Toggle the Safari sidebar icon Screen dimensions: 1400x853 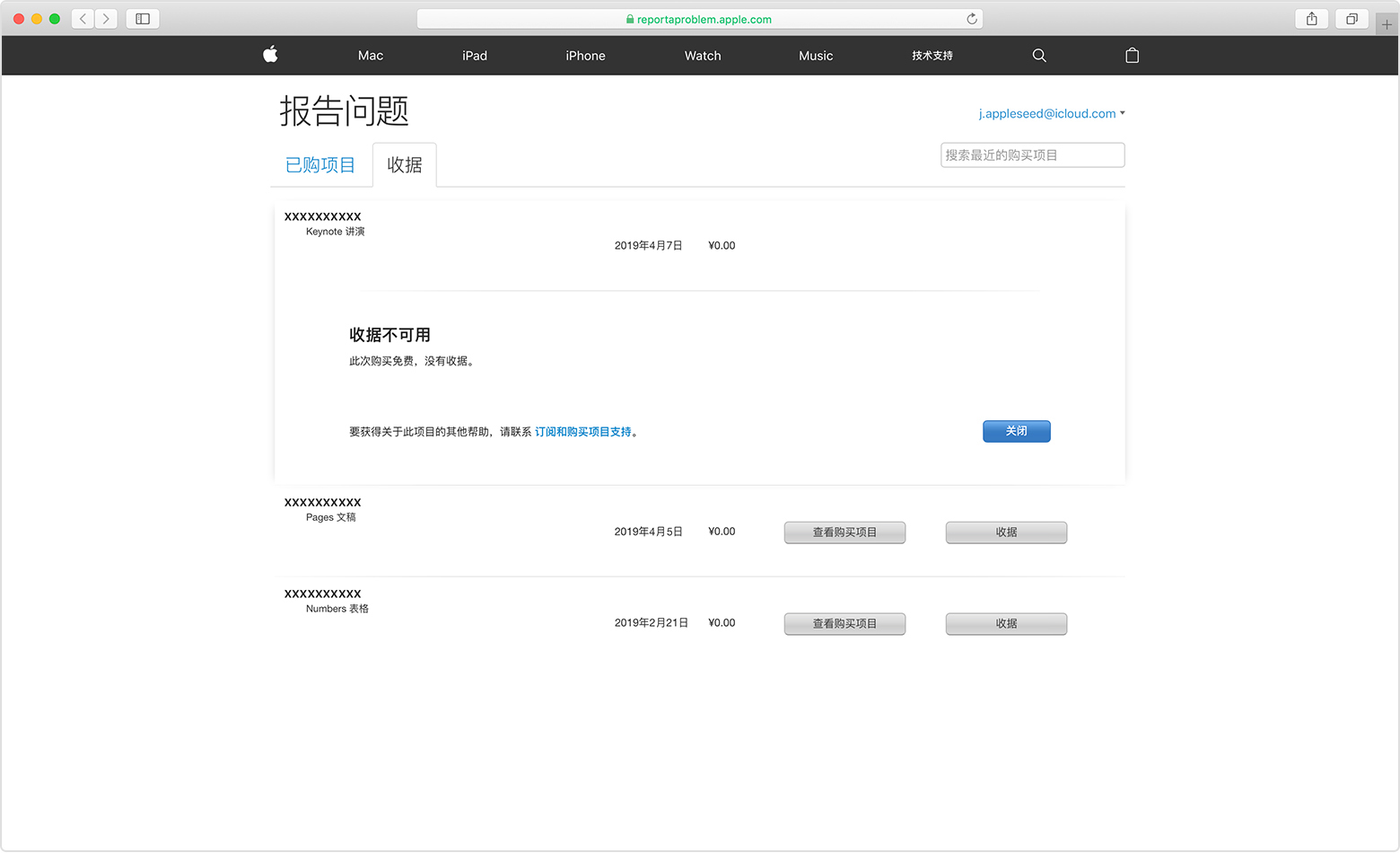pos(143,19)
